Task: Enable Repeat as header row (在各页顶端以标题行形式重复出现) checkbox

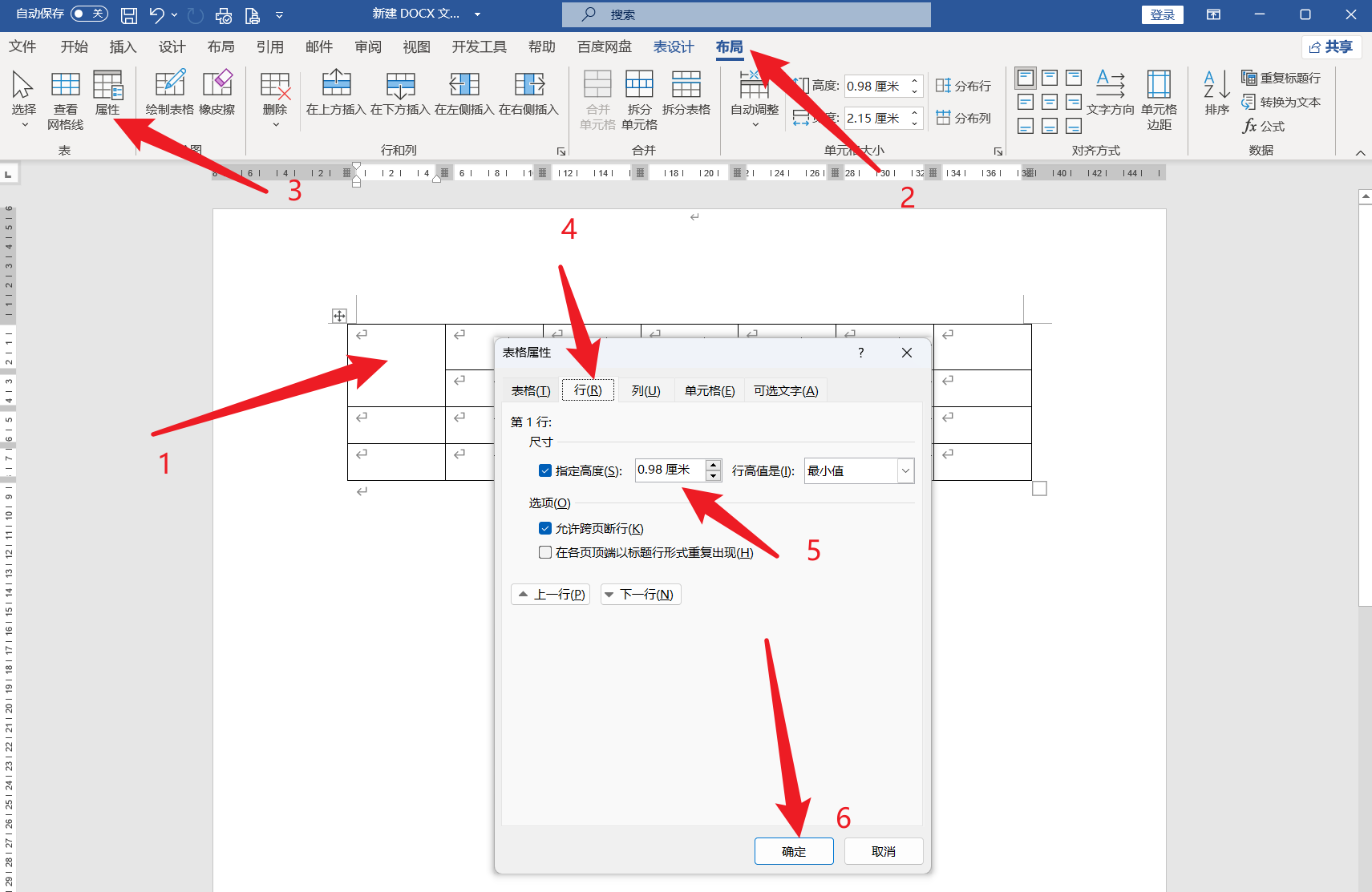Action: point(545,552)
